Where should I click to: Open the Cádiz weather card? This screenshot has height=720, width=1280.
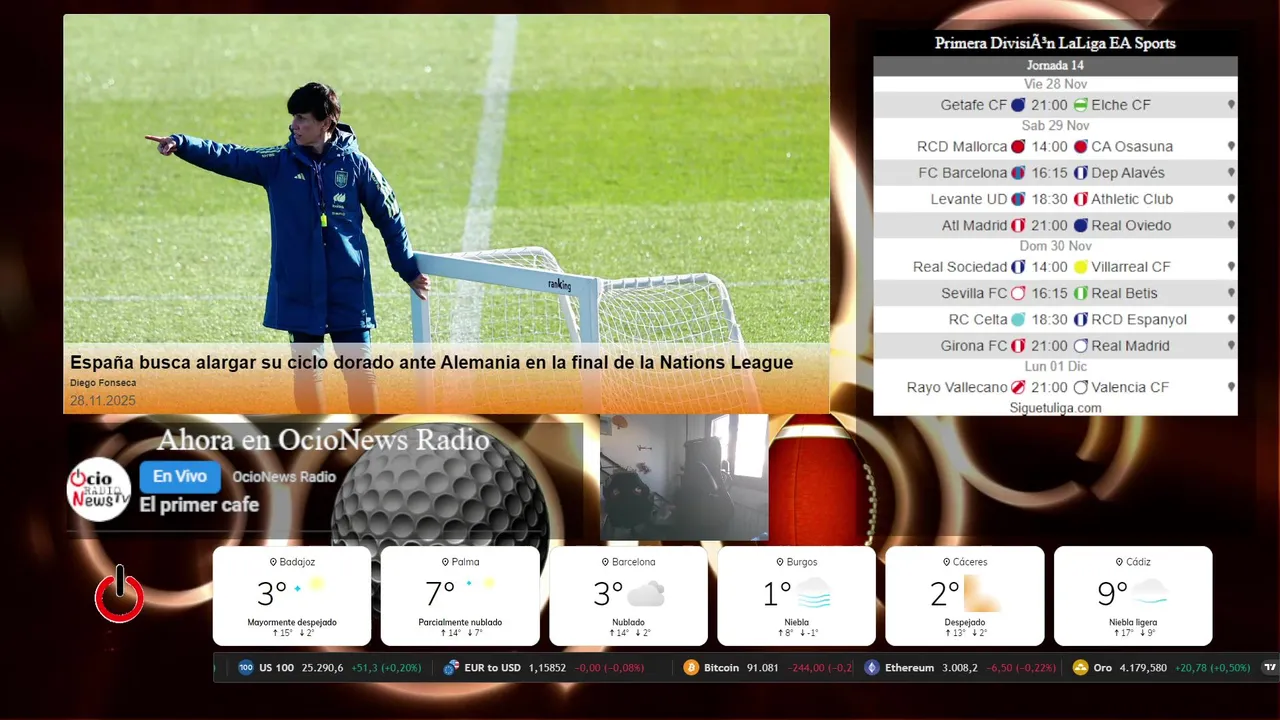click(x=1133, y=596)
